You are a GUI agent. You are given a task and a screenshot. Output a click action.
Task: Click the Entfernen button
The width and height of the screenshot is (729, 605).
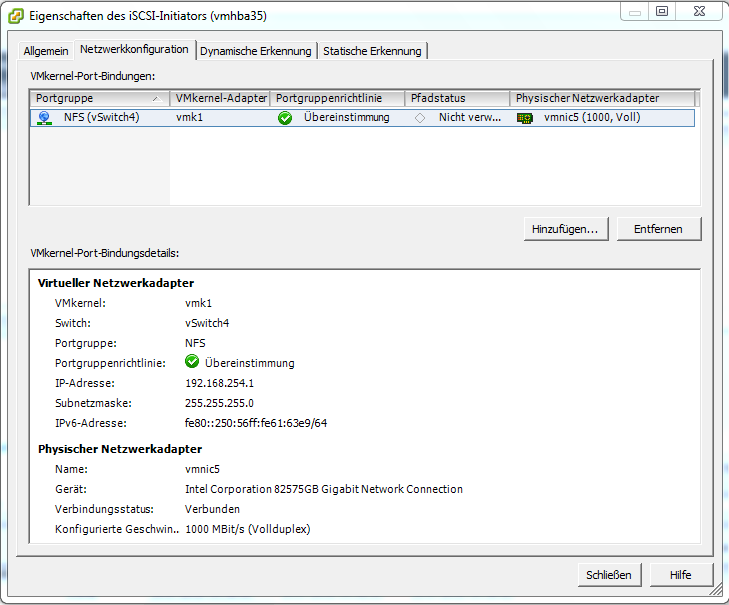(x=658, y=229)
